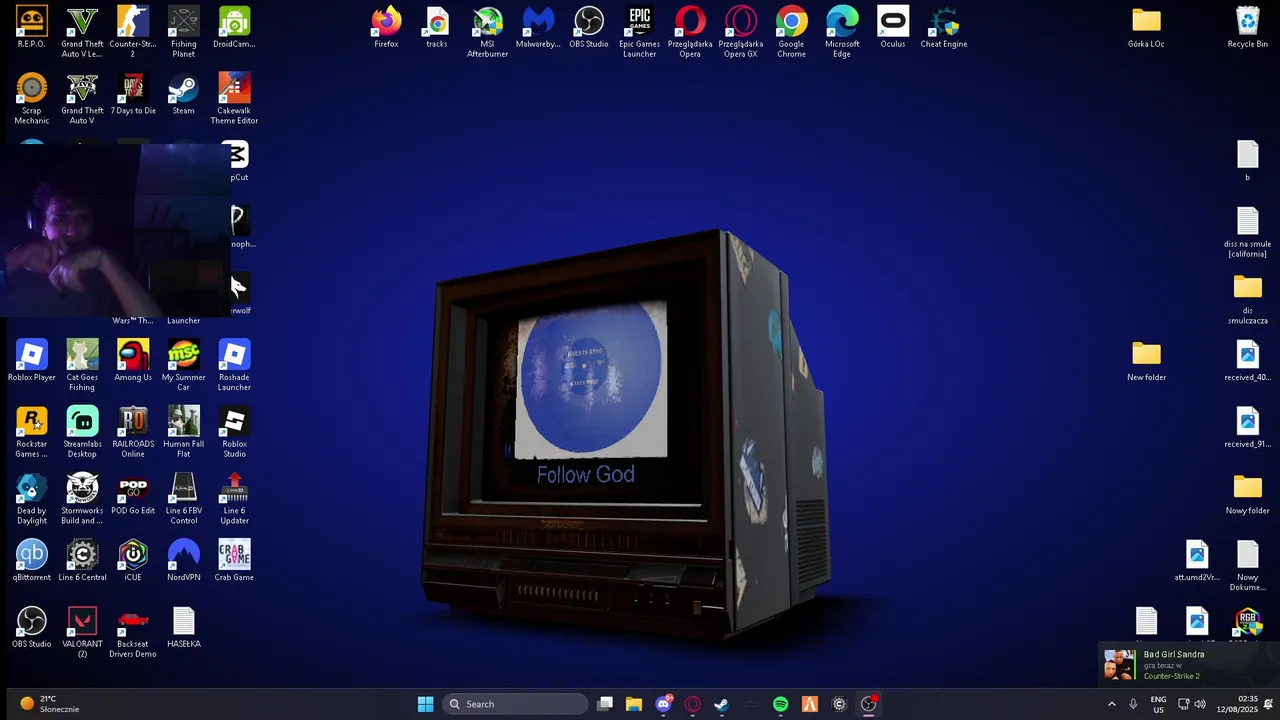1280x720 pixels.
Task: Launch Dead by Daylight shortcut
Action: (31, 499)
